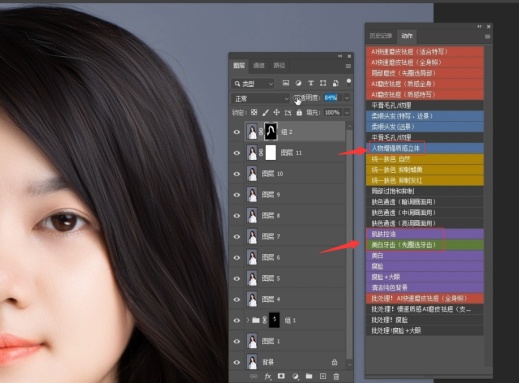
Task: Open blend mode 正常 dropdown
Action: (x=260, y=99)
